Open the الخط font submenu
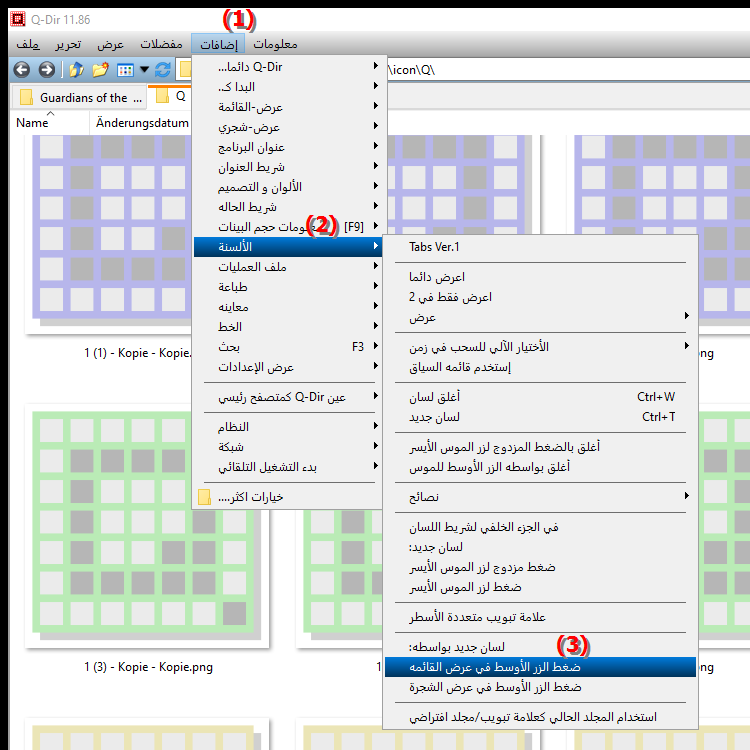Image resolution: width=750 pixels, height=750 pixels. pyautogui.click(x=287, y=327)
